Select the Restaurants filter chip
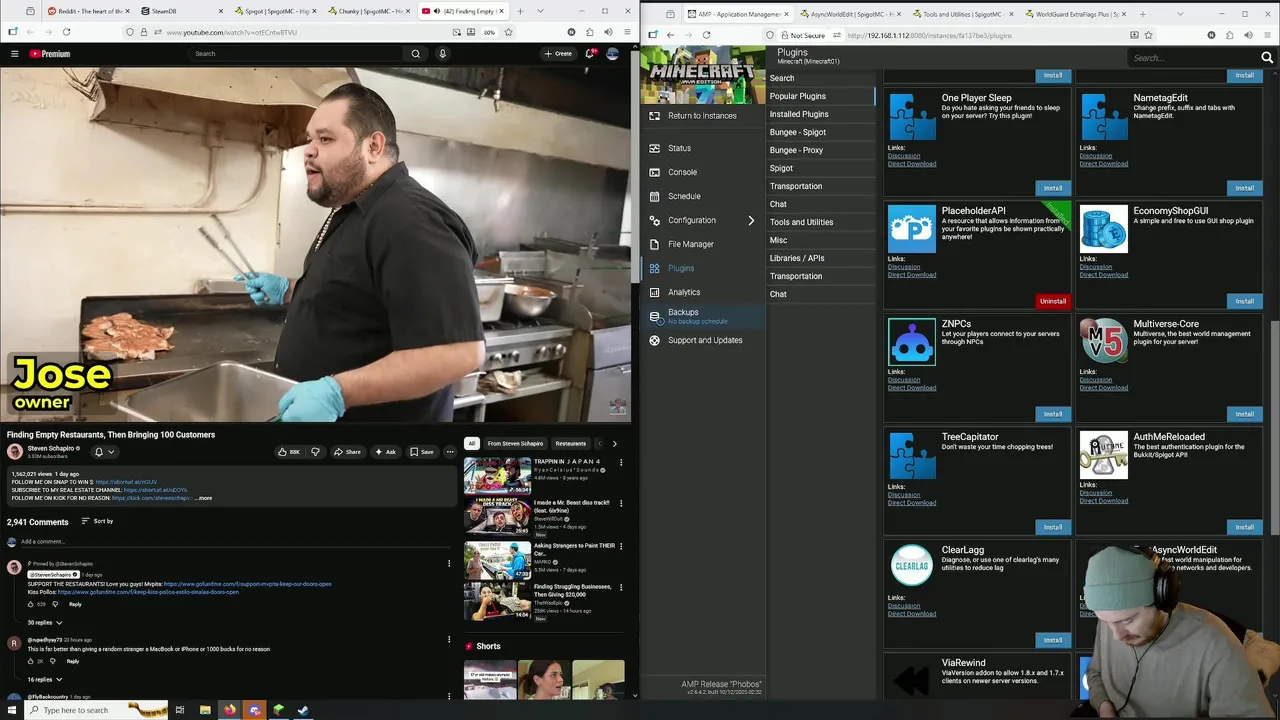 pos(571,443)
